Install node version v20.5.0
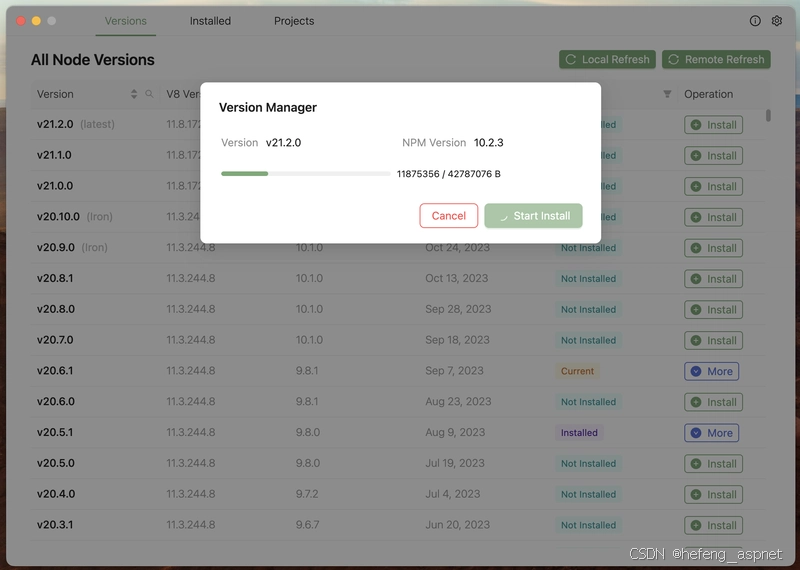This screenshot has width=800, height=570. [713, 463]
